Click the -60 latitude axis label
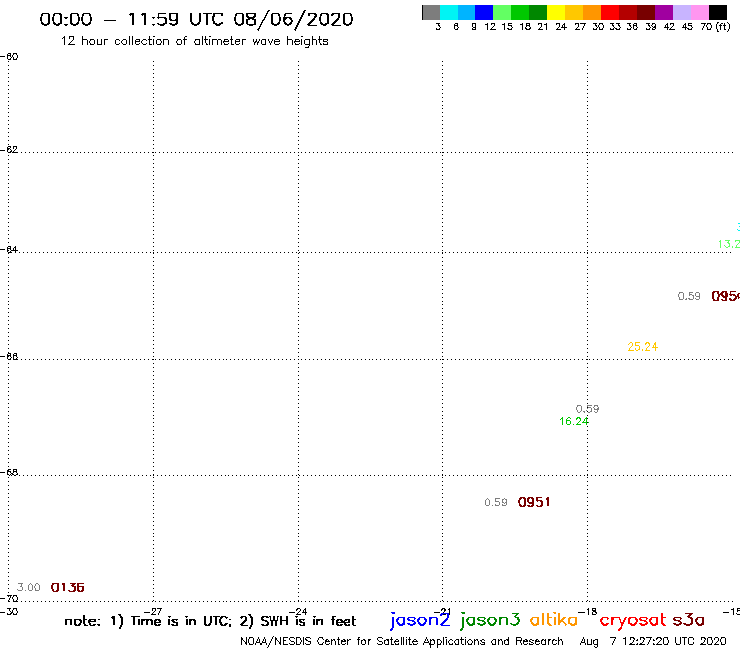The width and height of the screenshot is (740, 650). tap(9, 57)
